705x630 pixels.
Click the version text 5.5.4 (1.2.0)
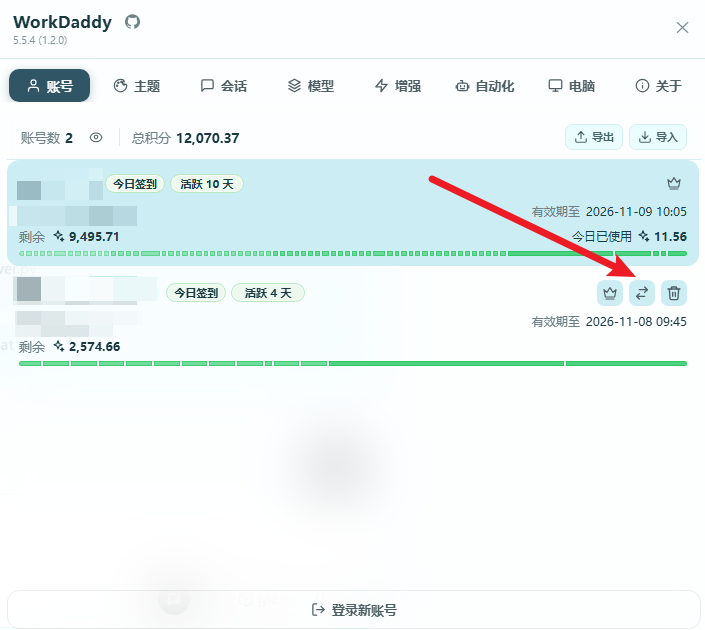(40, 40)
